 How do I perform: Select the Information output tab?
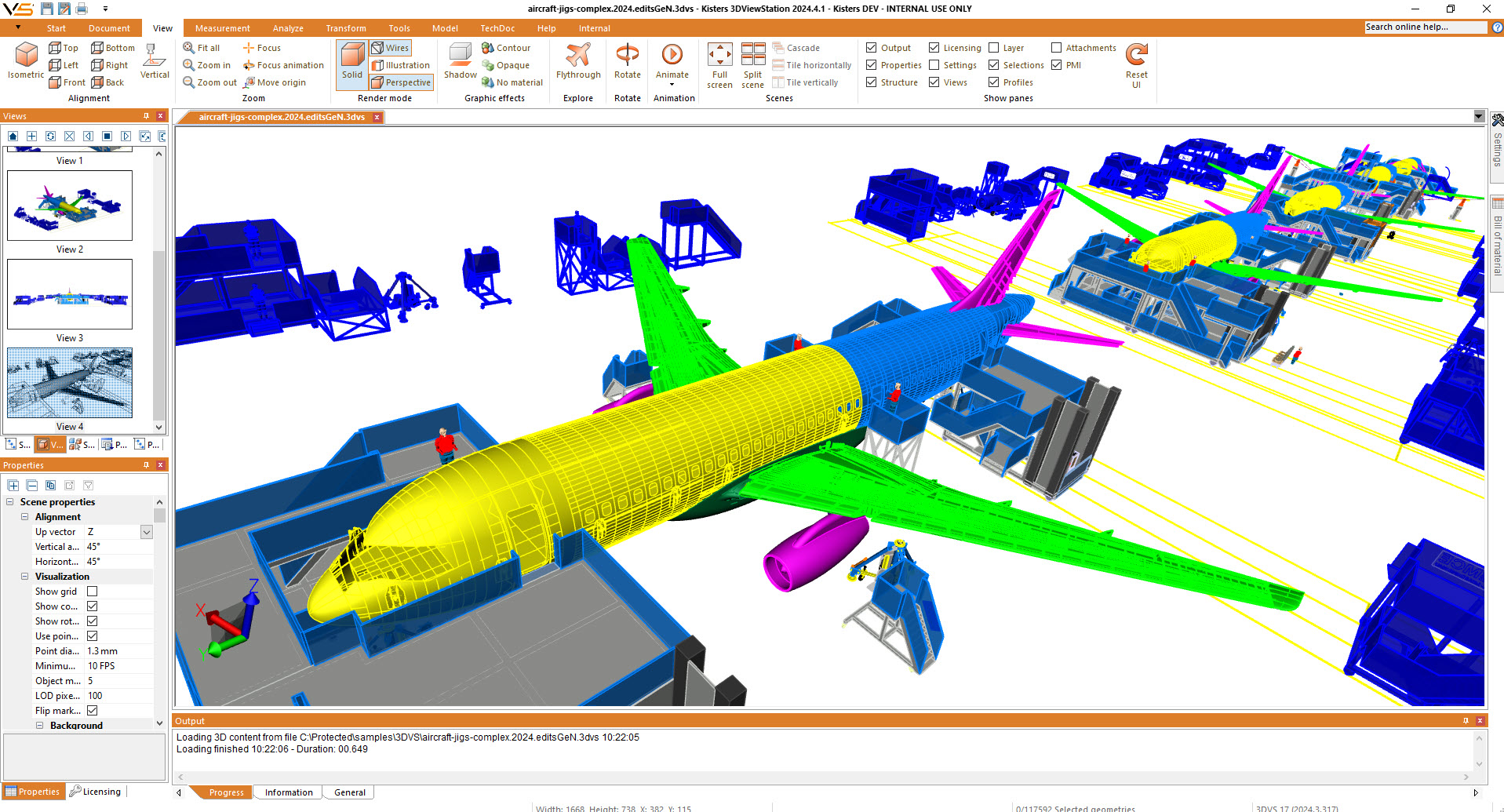[289, 792]
